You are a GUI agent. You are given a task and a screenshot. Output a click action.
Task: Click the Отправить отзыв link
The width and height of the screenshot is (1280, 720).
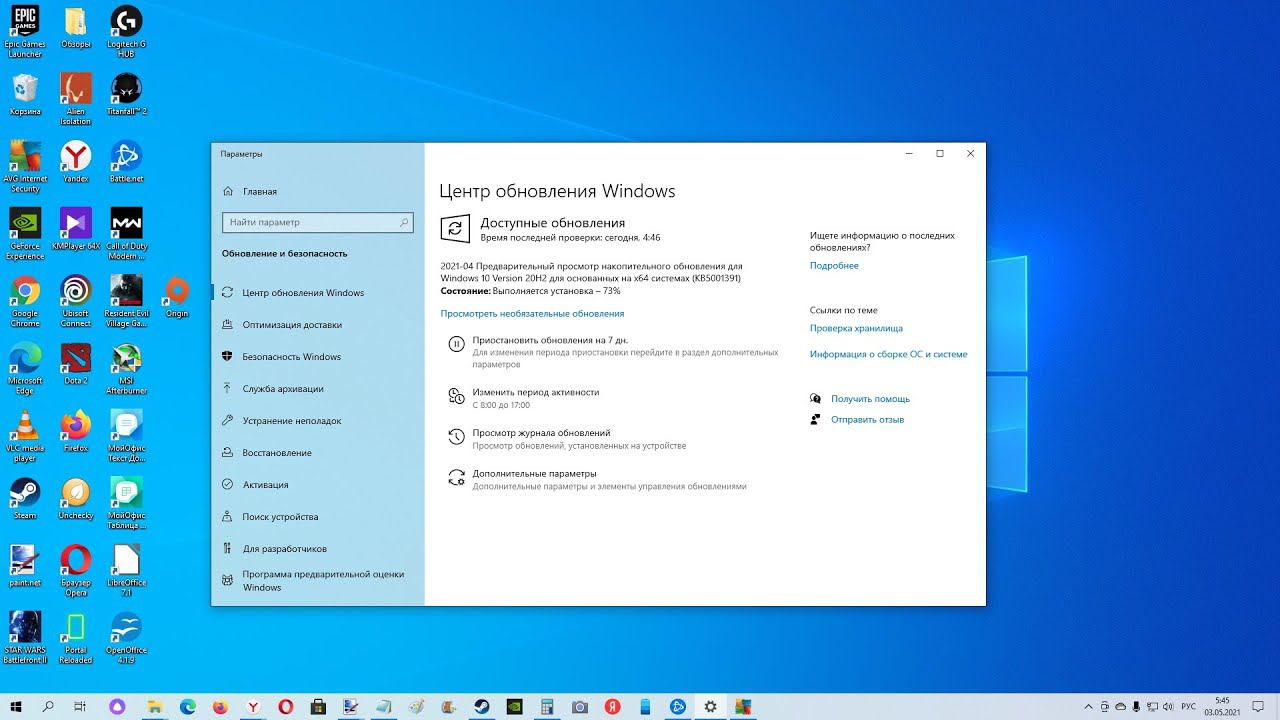tap(867, 420)
